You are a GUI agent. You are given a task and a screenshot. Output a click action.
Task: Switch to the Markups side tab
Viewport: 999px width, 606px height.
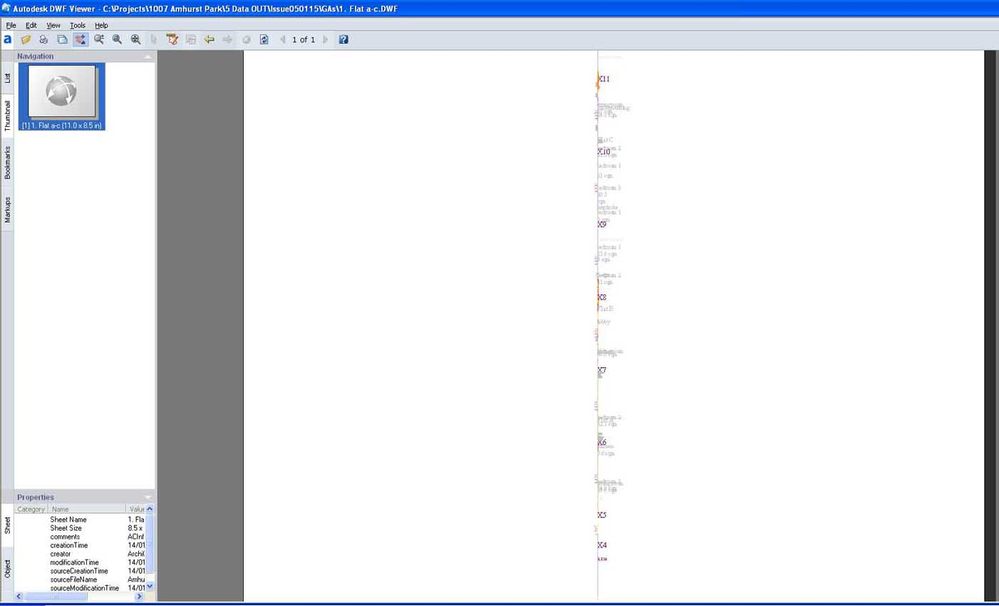tap(7, 209)
